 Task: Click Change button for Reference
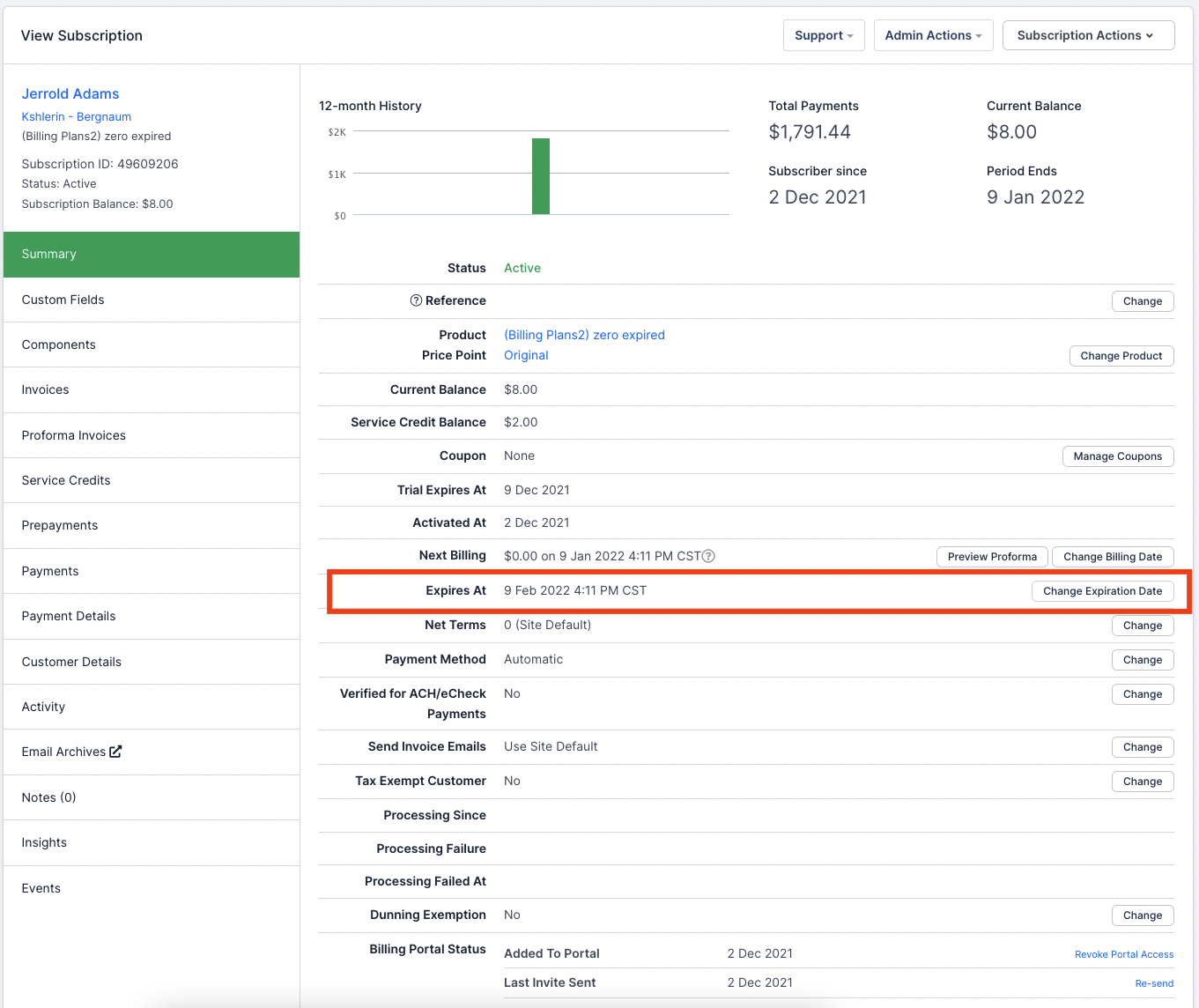point(1143,301)
